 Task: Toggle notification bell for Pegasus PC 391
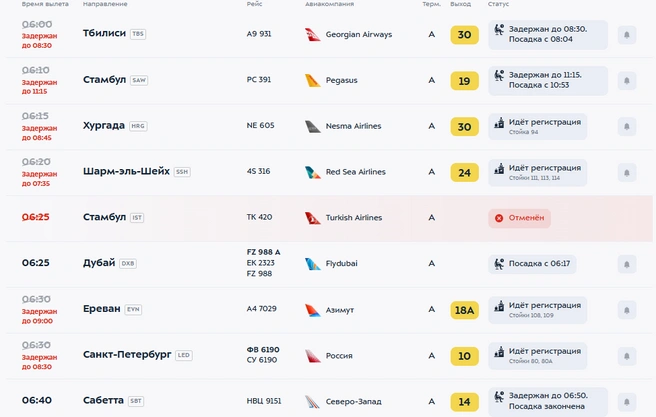click(627, 80)
